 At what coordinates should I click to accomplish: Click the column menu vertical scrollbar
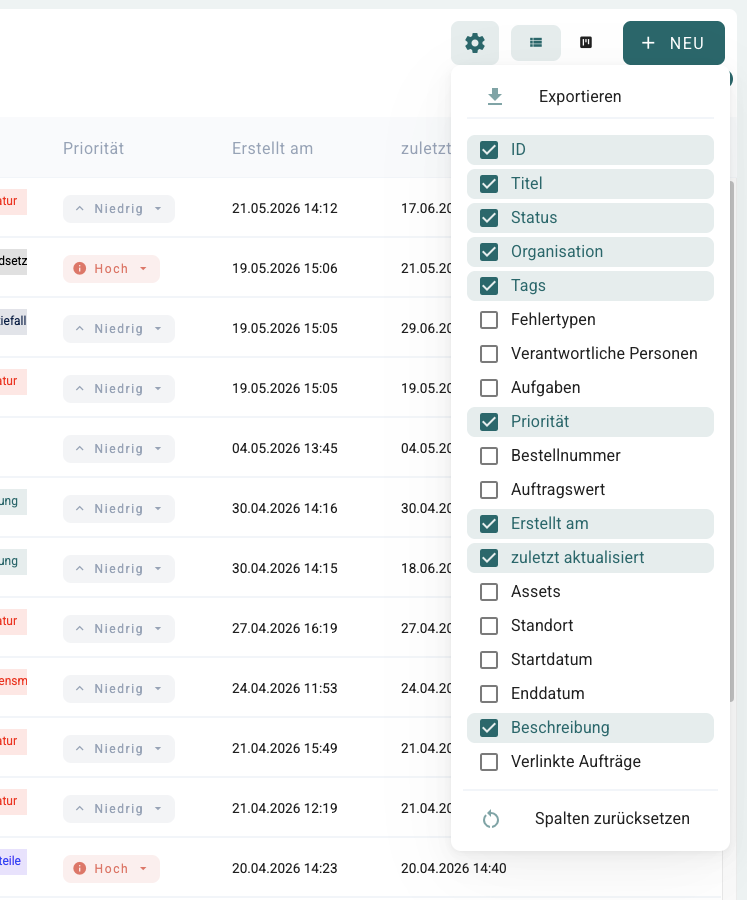(731, 441)
